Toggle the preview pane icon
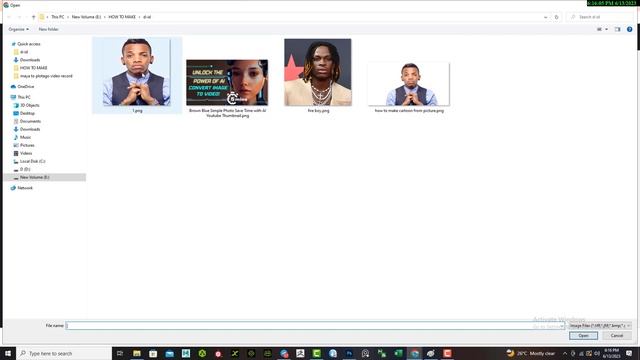640x360 pixels. pos(617,29)
